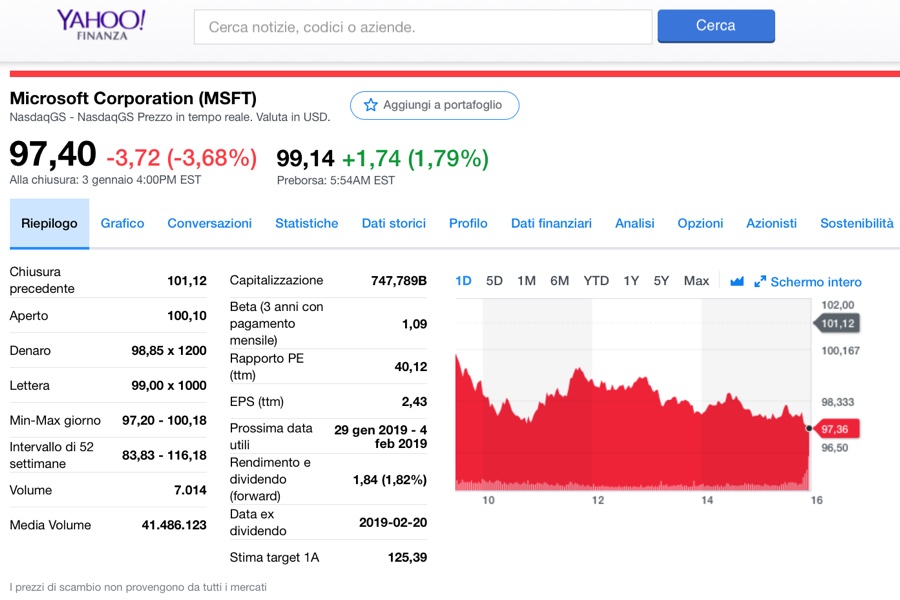Open the Opzioni tab
900x600 pixels.
tap(700, 223)
